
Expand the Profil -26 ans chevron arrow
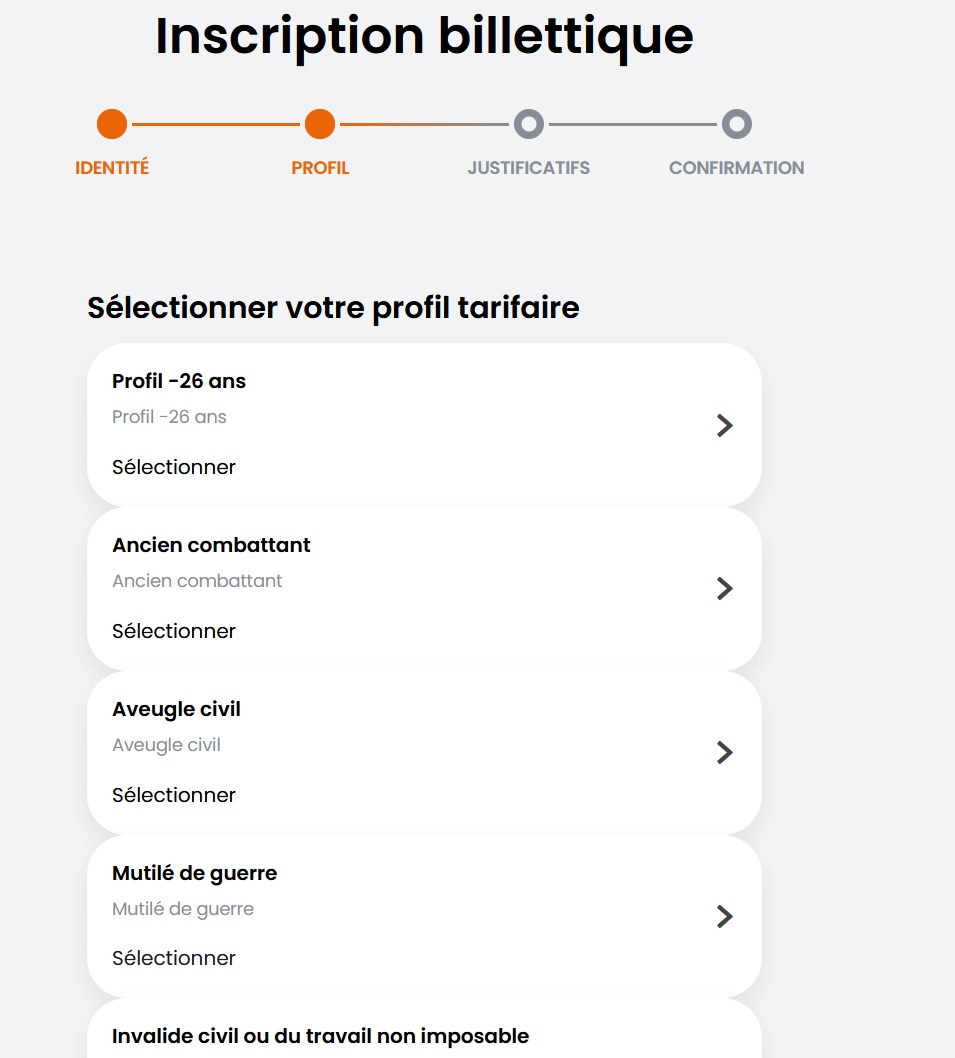(725, 426)
